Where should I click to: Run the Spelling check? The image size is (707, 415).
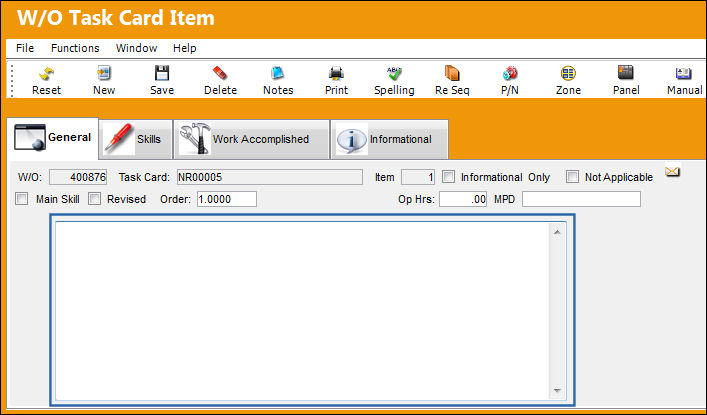[x=394, y=73]
